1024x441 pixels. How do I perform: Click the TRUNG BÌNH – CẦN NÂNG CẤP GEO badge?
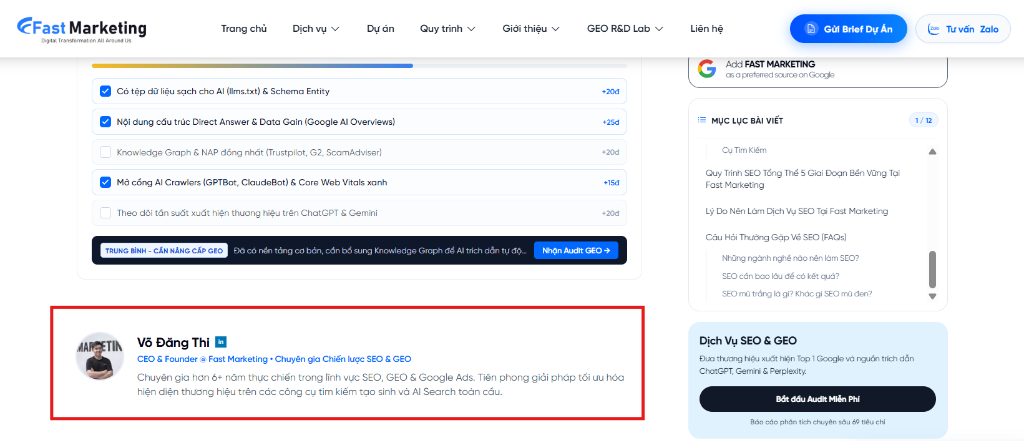tap(164, 250)
